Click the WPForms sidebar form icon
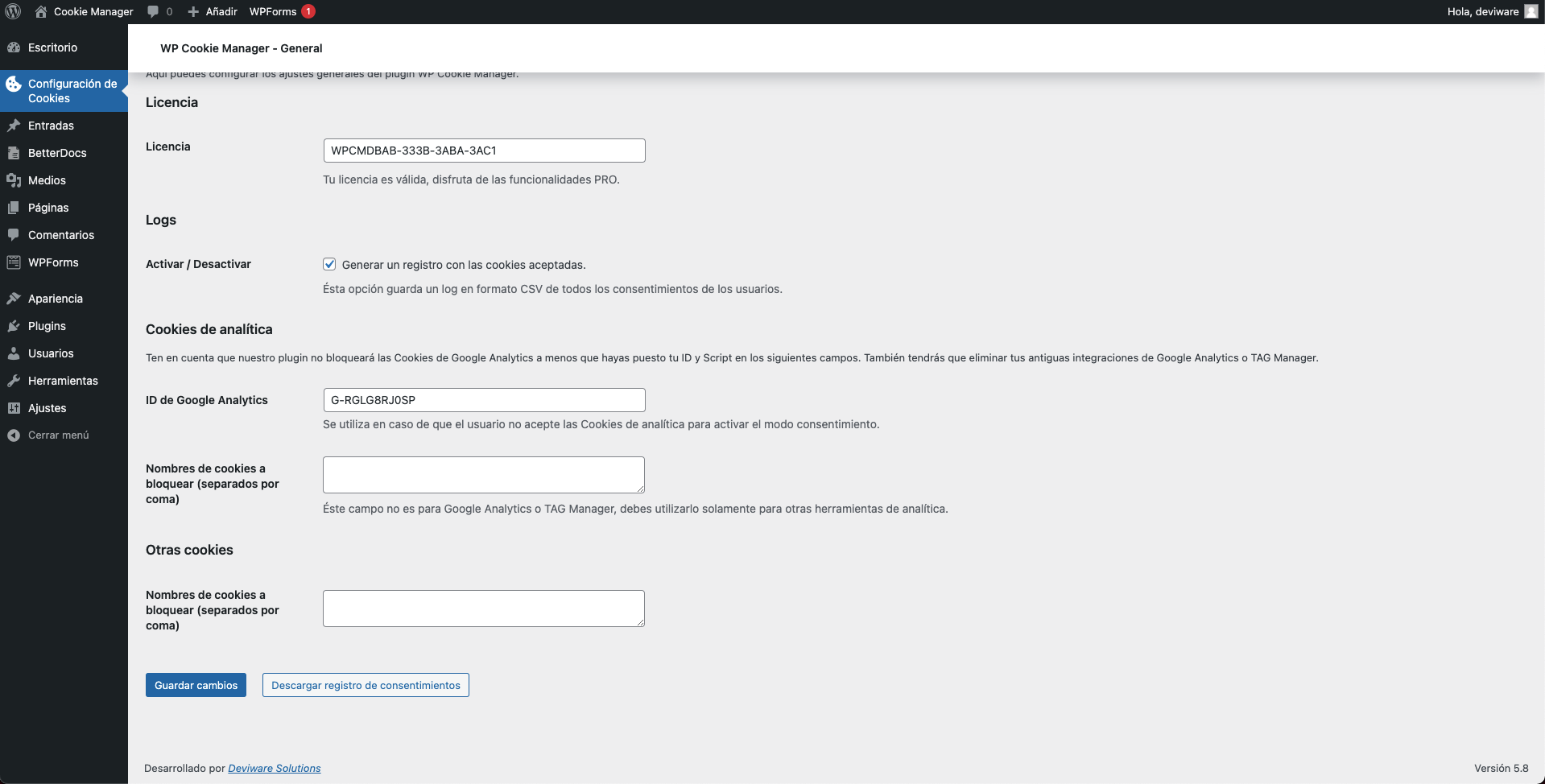1545x784 pixels. 14,262
